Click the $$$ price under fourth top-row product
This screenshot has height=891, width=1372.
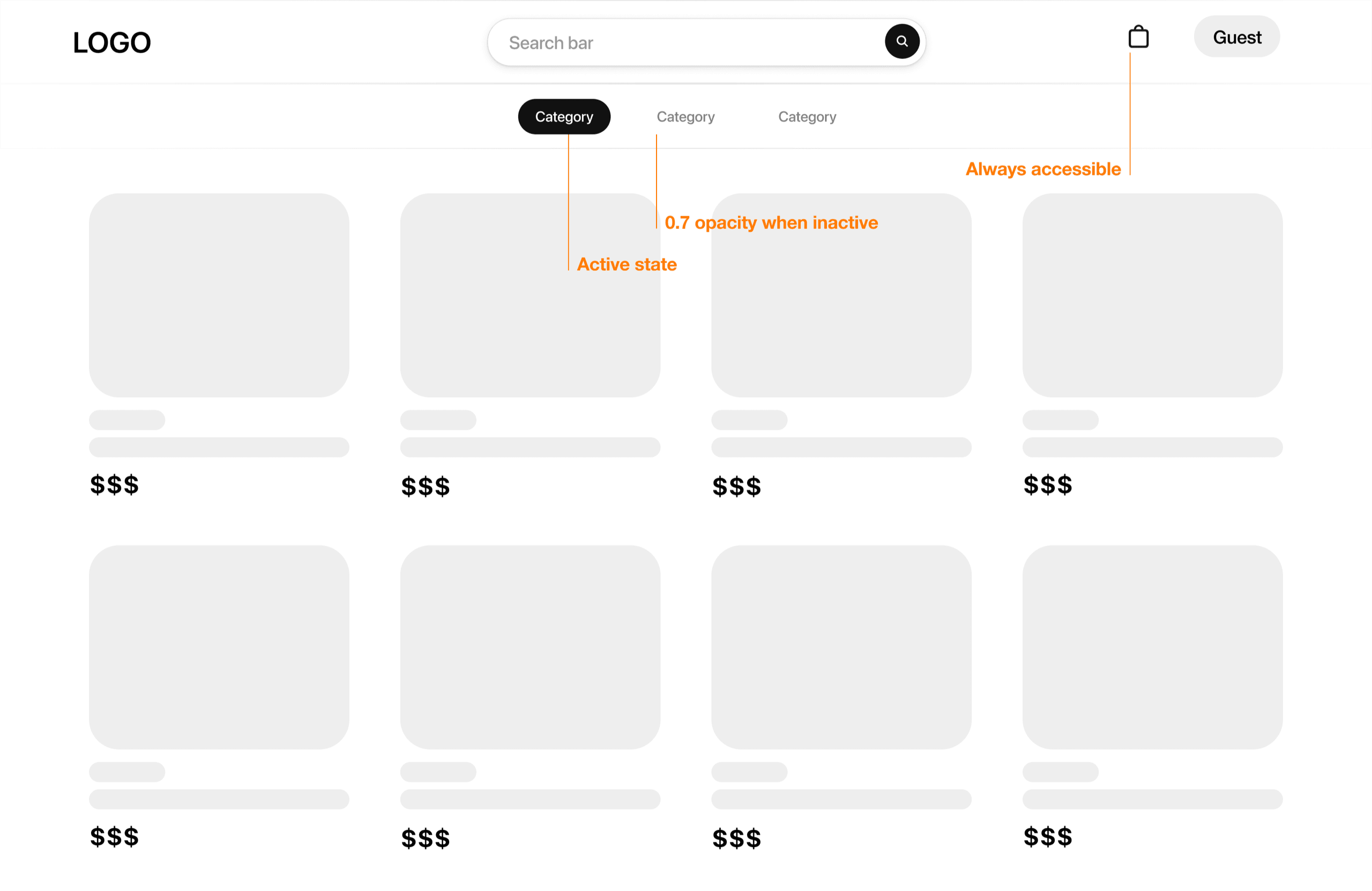point(1048,485)
